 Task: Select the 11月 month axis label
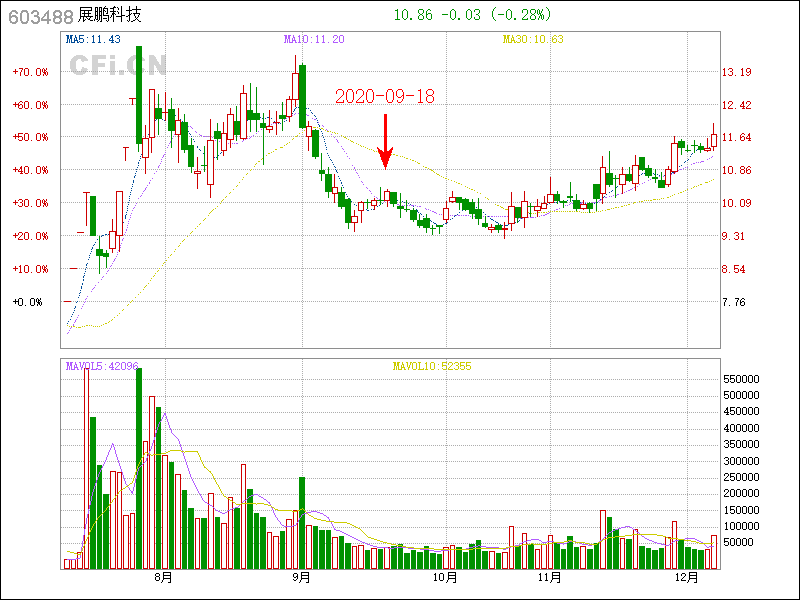[548, 578]
